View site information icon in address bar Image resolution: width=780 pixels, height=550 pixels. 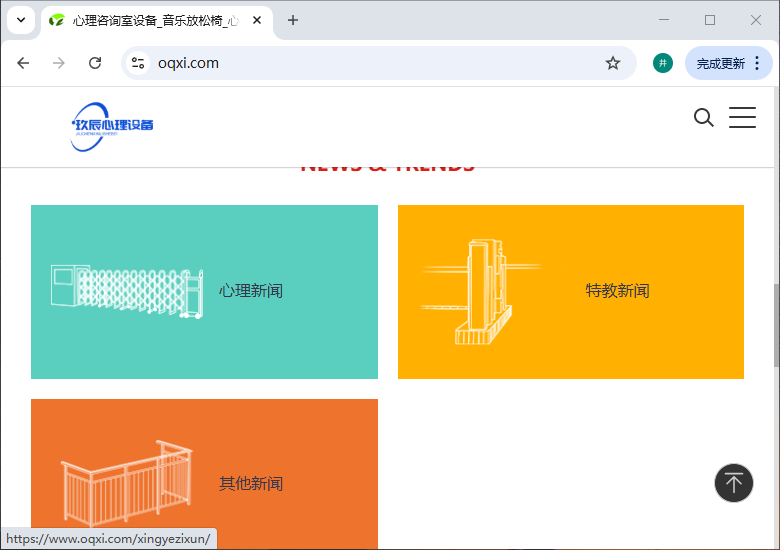(x=138, y=63)
